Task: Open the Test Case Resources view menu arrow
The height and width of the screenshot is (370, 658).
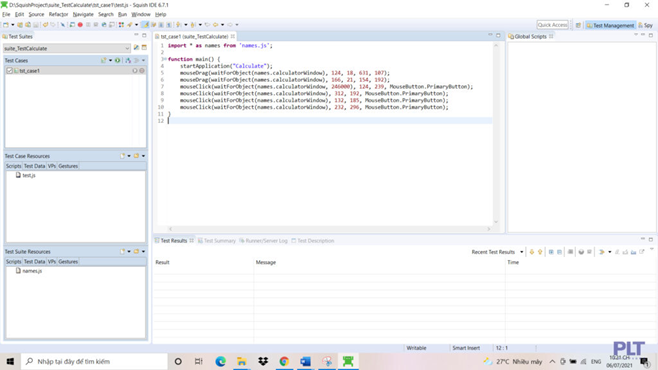Action: [144, 156]
